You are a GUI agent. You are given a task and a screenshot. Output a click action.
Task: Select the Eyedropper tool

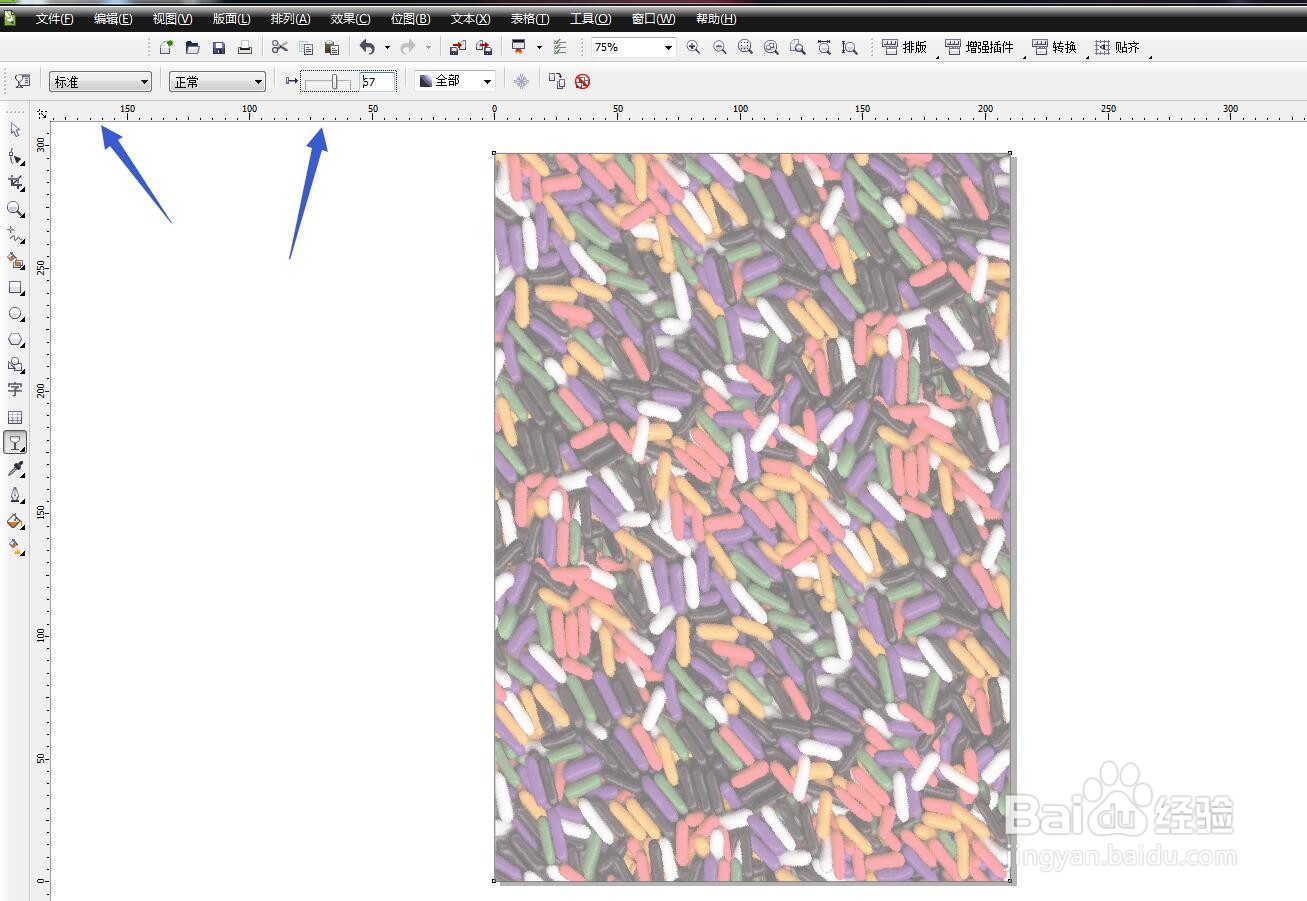coord(15,469)
